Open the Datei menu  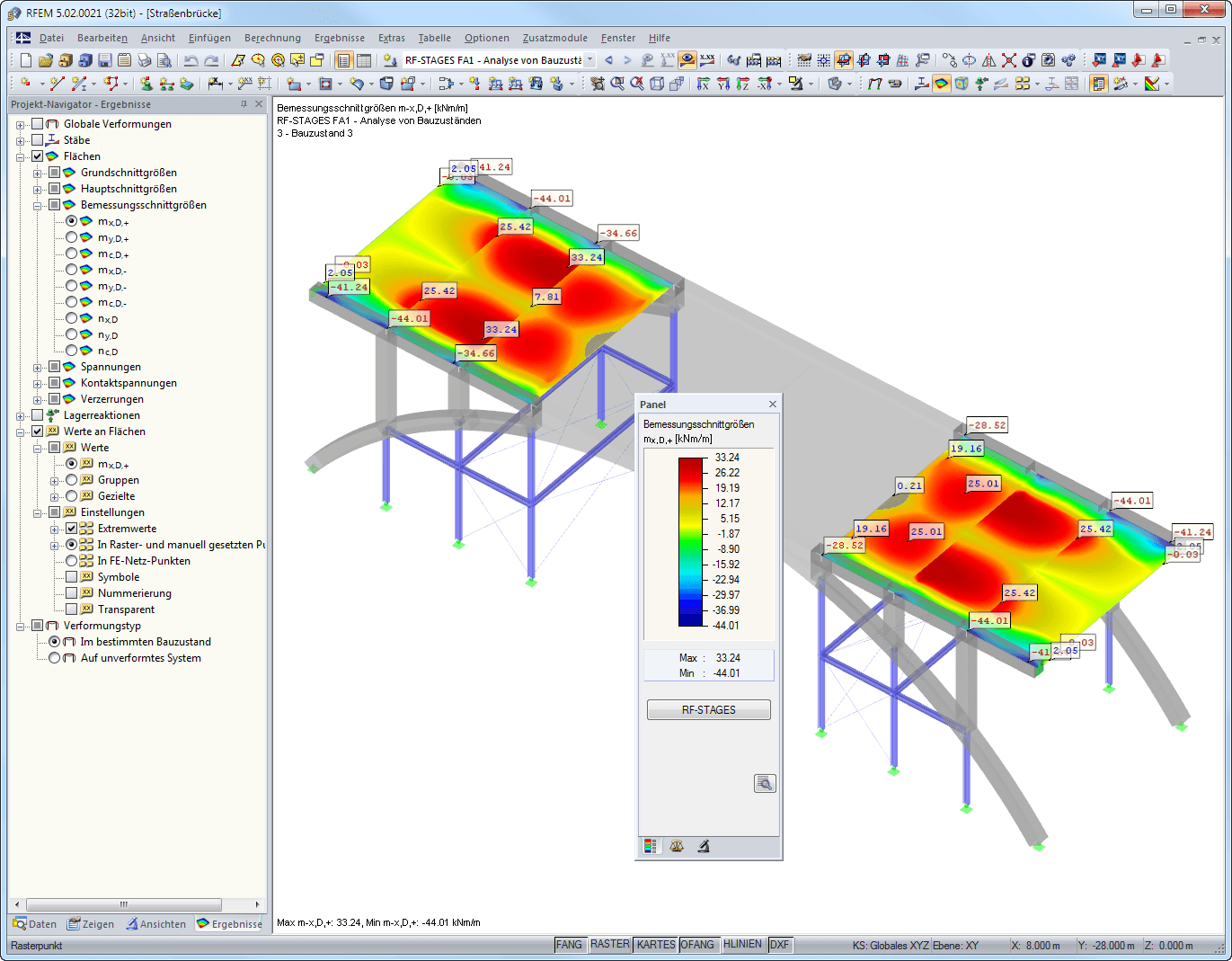coord(51,38)
